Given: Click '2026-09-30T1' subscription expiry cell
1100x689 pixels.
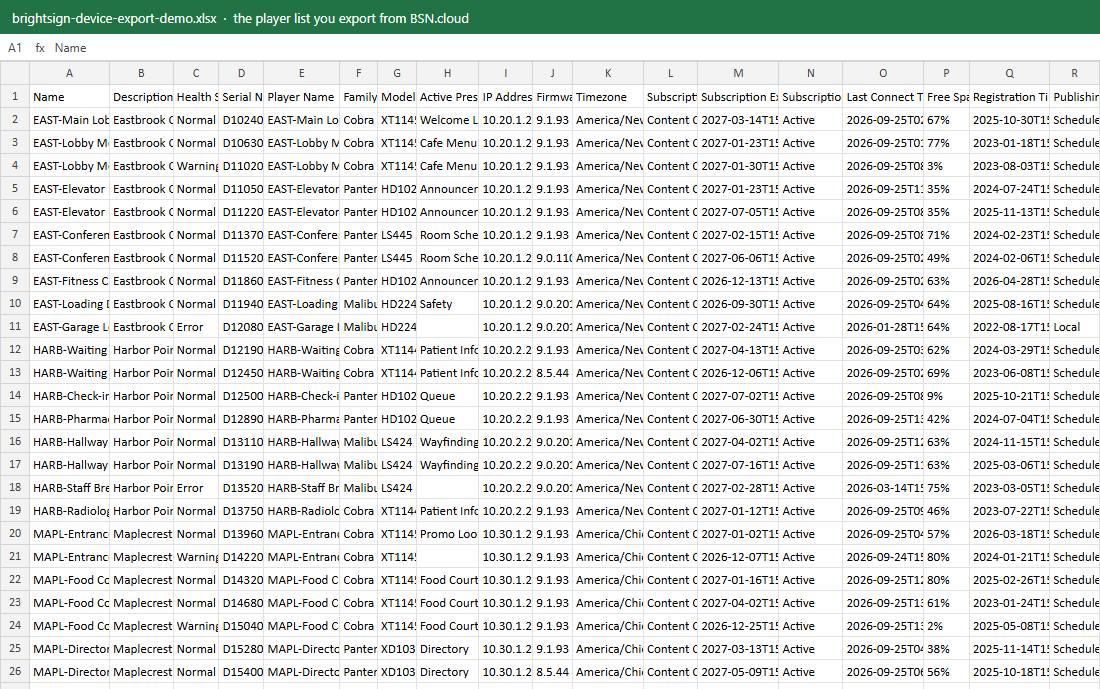Looking at the screenshot, I should click(x=738, y=304).
